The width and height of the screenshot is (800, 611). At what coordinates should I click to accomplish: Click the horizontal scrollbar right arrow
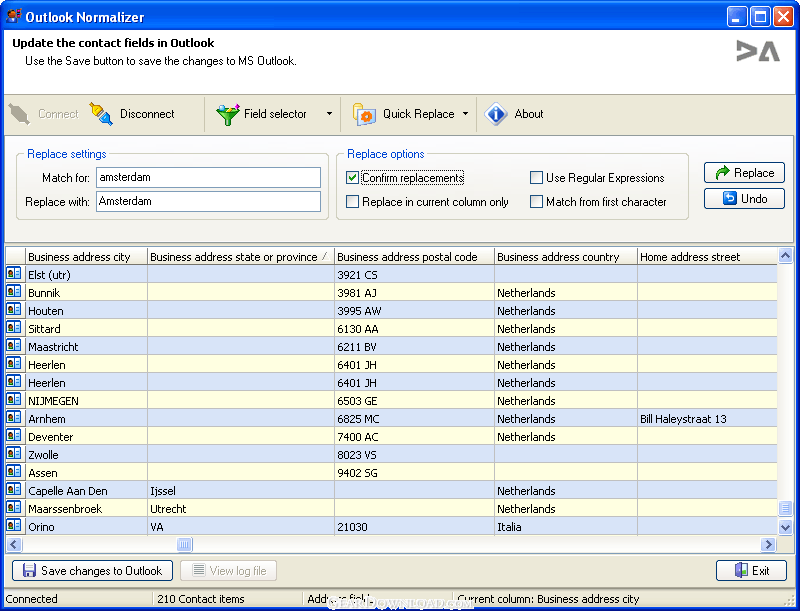(768, 544)
